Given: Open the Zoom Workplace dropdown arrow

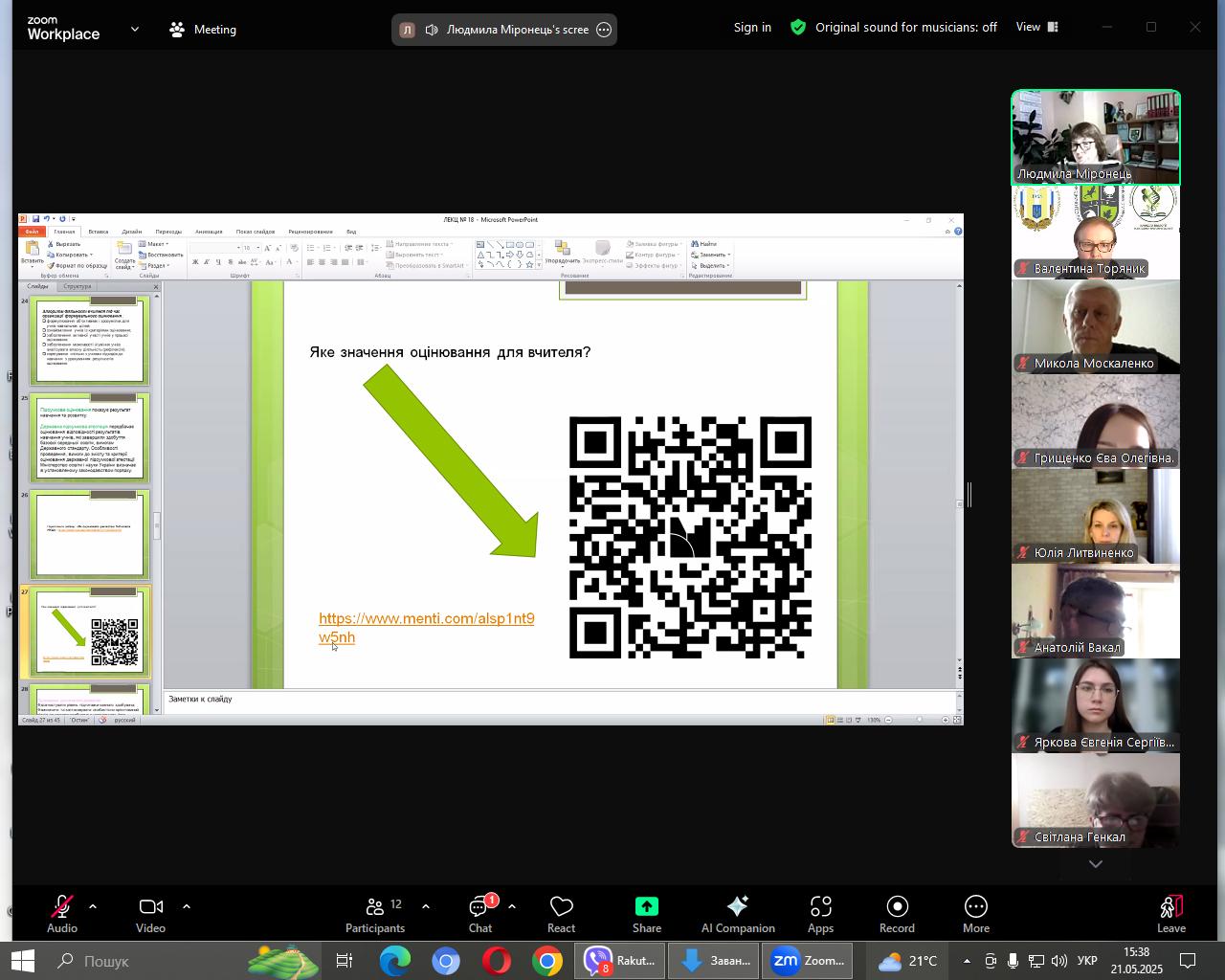Looking at the screenshot, I should click(x=134, y=30).
